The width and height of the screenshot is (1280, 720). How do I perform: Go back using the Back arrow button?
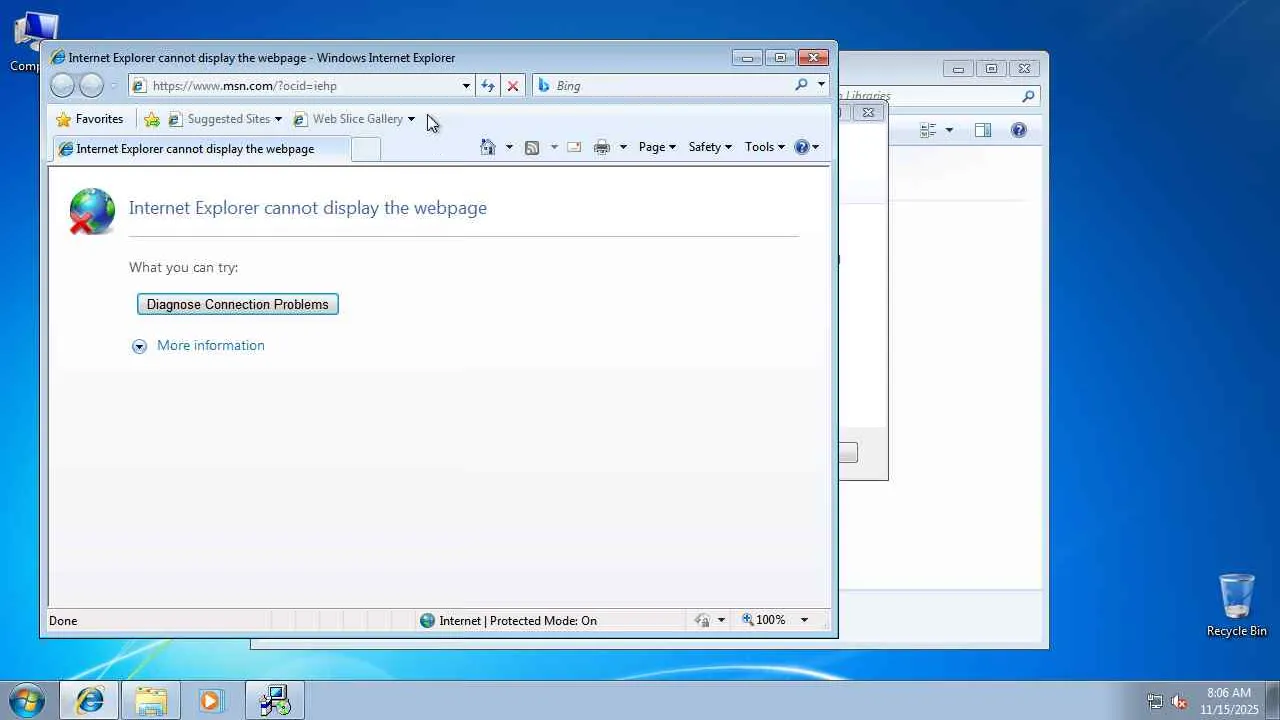tap(62, 86)
